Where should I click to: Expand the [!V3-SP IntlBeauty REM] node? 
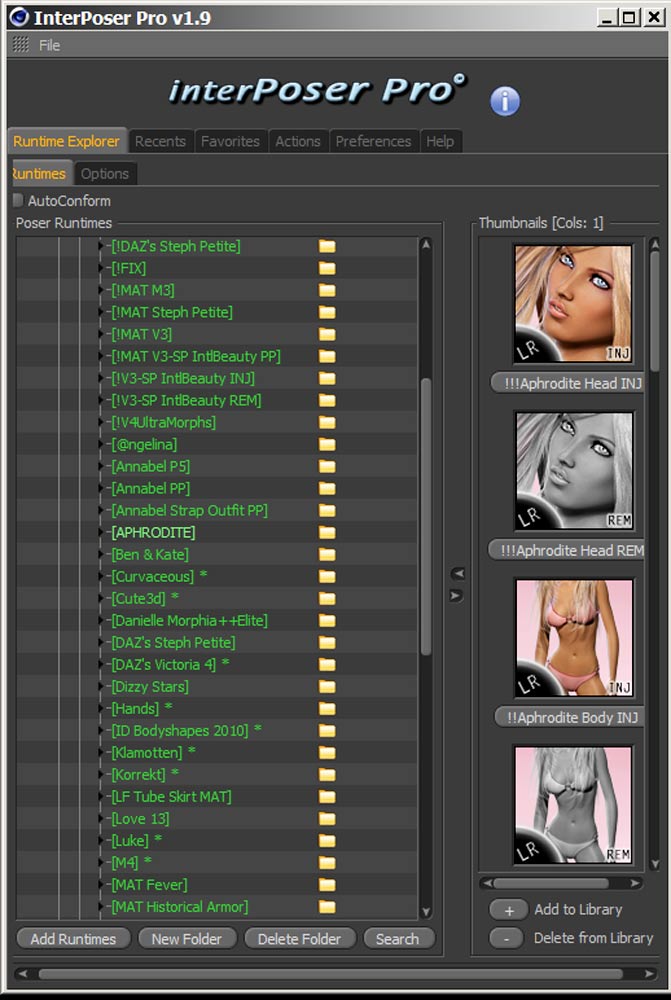pyautogui.click(x=101, y=401)
